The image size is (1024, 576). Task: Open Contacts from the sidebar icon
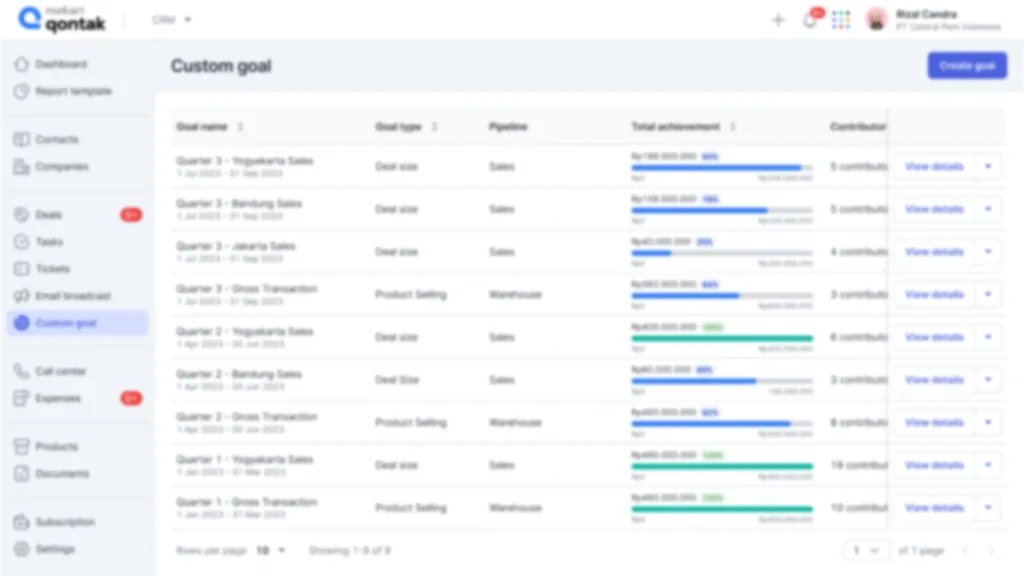click(x=21, y=139)
